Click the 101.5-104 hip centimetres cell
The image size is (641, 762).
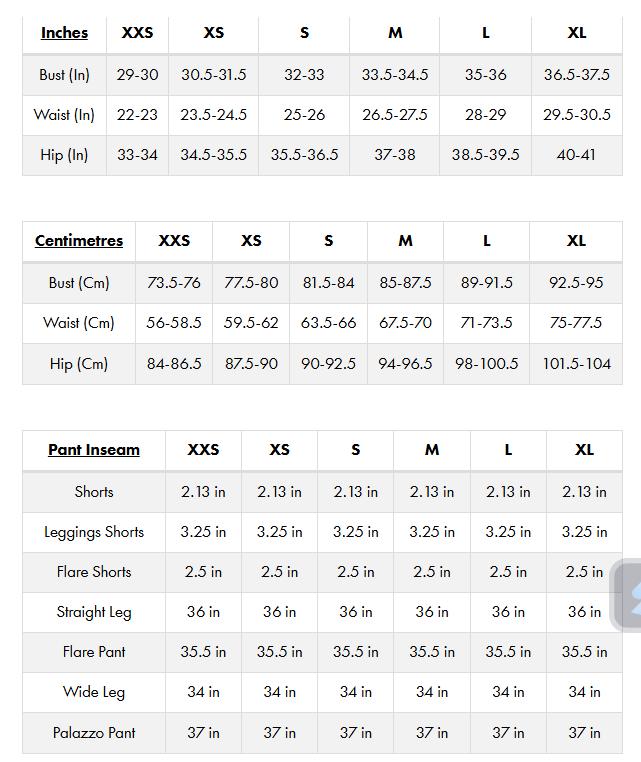tap(577, 364)
